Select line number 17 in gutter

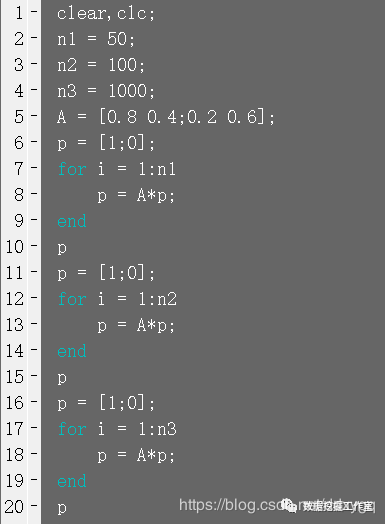pos(15,428)
